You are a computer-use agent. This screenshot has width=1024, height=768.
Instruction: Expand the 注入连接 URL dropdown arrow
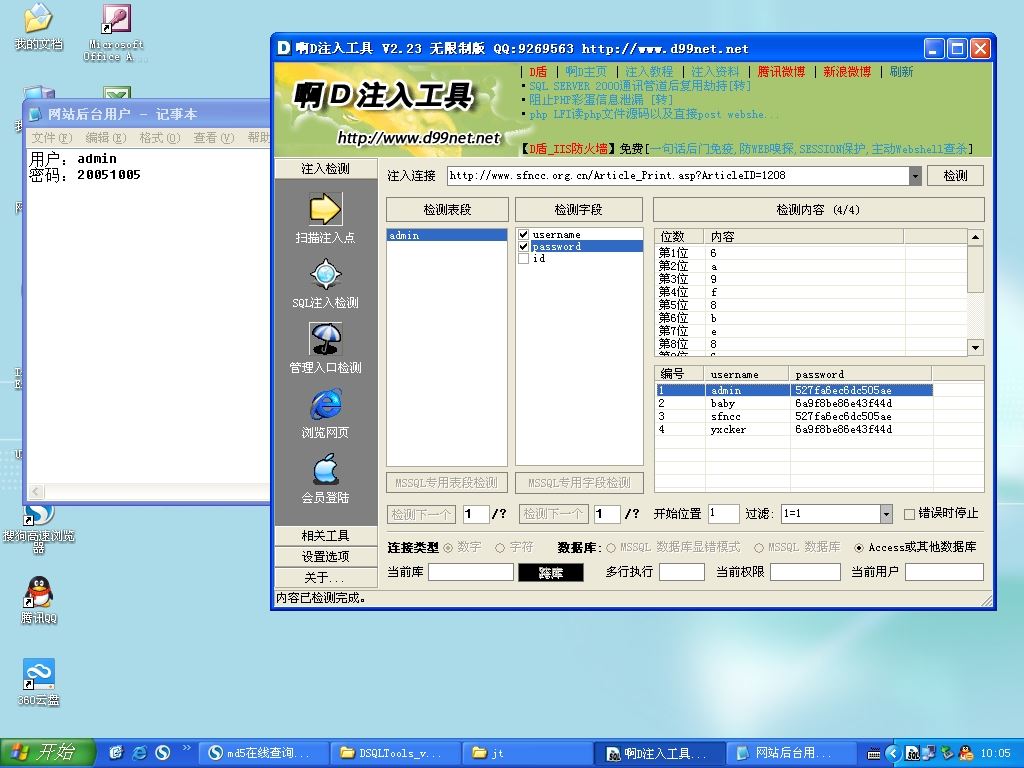(x=915, y=176)
